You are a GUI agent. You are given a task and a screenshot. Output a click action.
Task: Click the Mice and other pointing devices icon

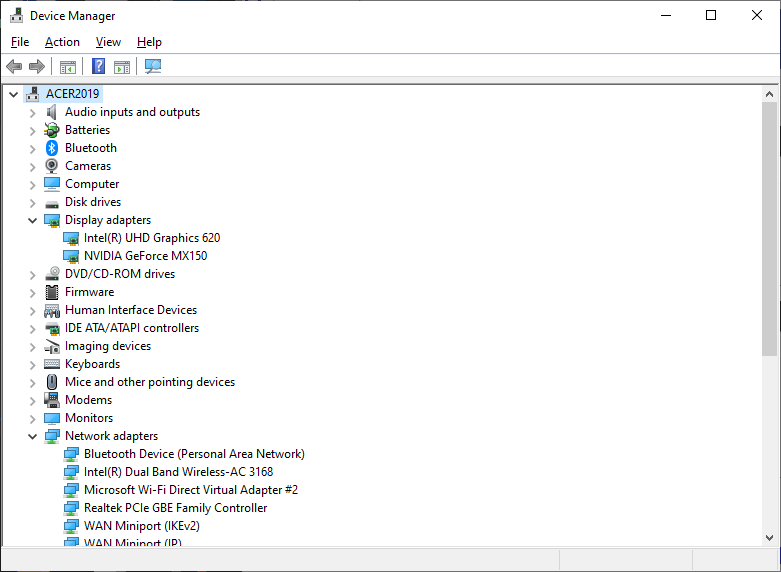(52, 382)
